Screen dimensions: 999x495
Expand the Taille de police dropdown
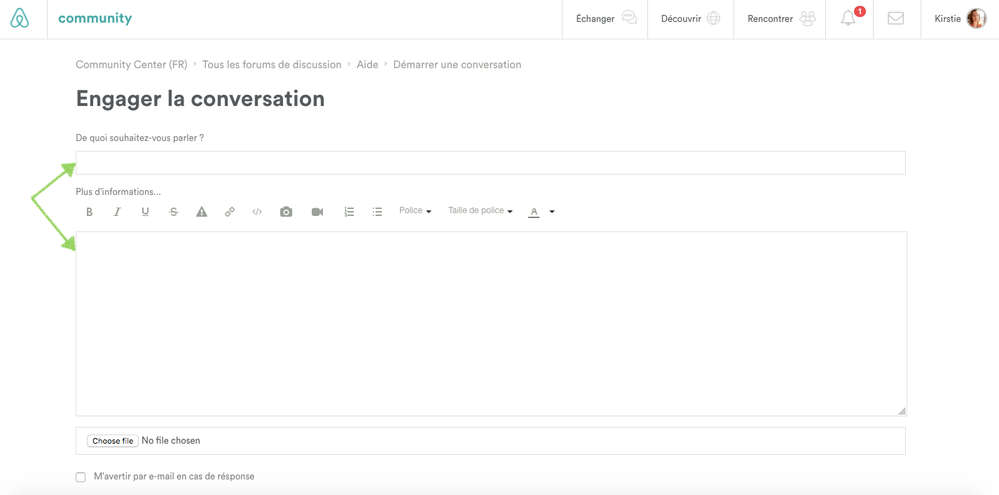[x=480, y=211]
